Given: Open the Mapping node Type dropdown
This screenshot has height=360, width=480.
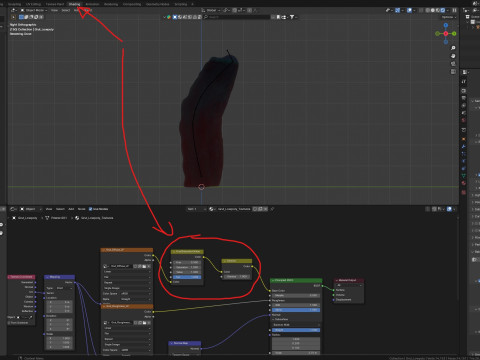Looking at the screenshot, I should point(65,288).
